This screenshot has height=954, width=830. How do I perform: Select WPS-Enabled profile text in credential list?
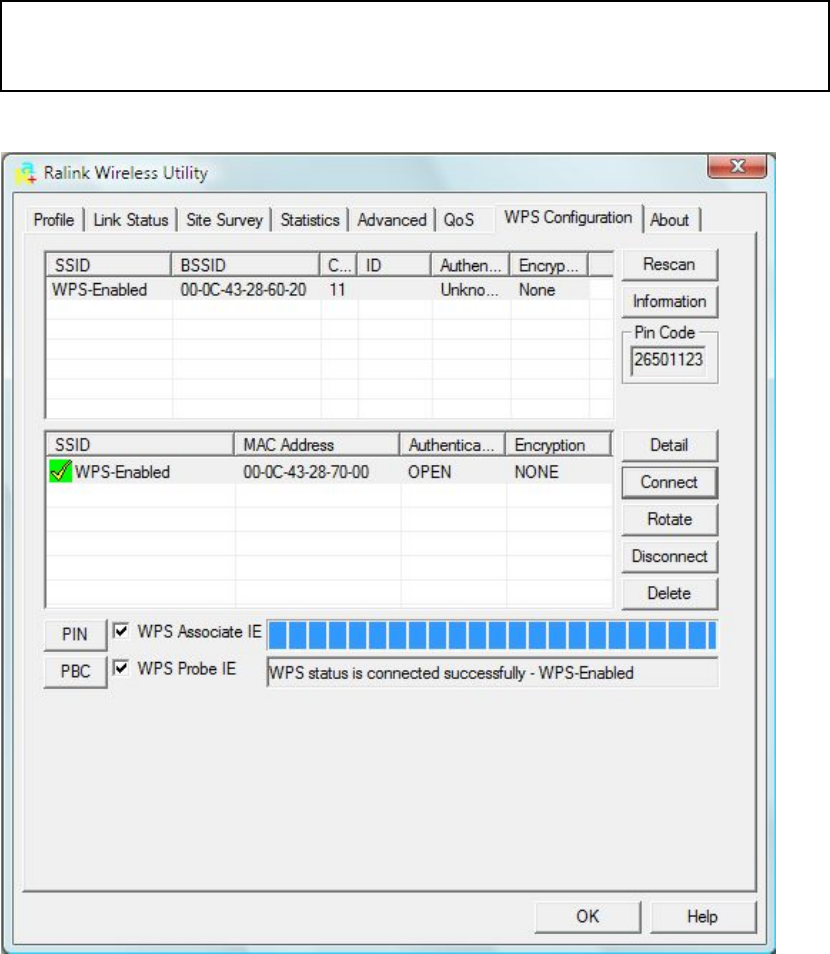[122, 472]
